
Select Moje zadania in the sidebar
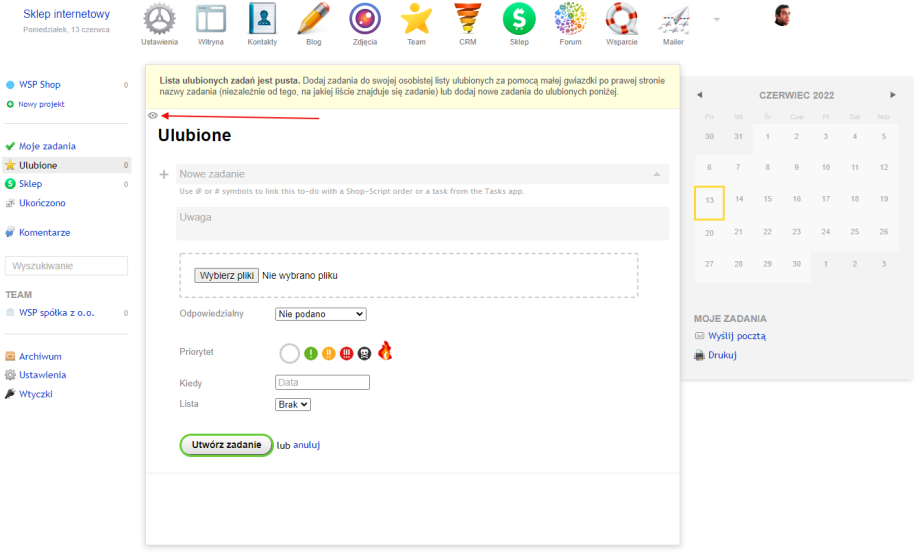47,146
